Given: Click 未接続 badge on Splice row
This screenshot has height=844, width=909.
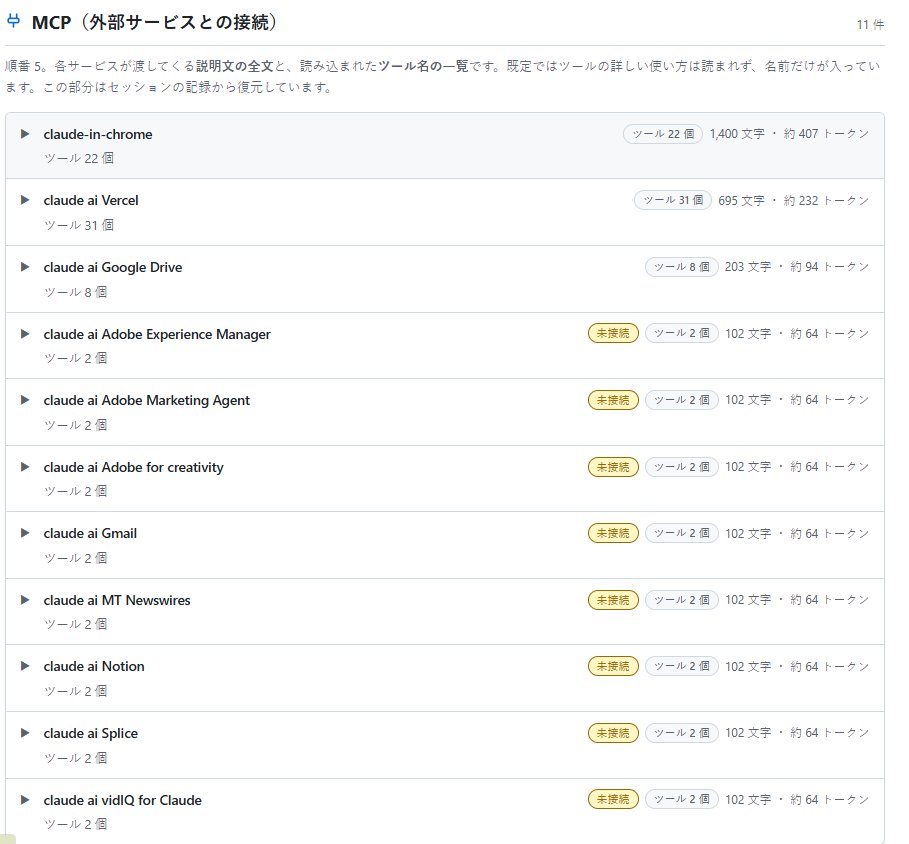Looking at the screenshot, I should [x=613, y=733].
